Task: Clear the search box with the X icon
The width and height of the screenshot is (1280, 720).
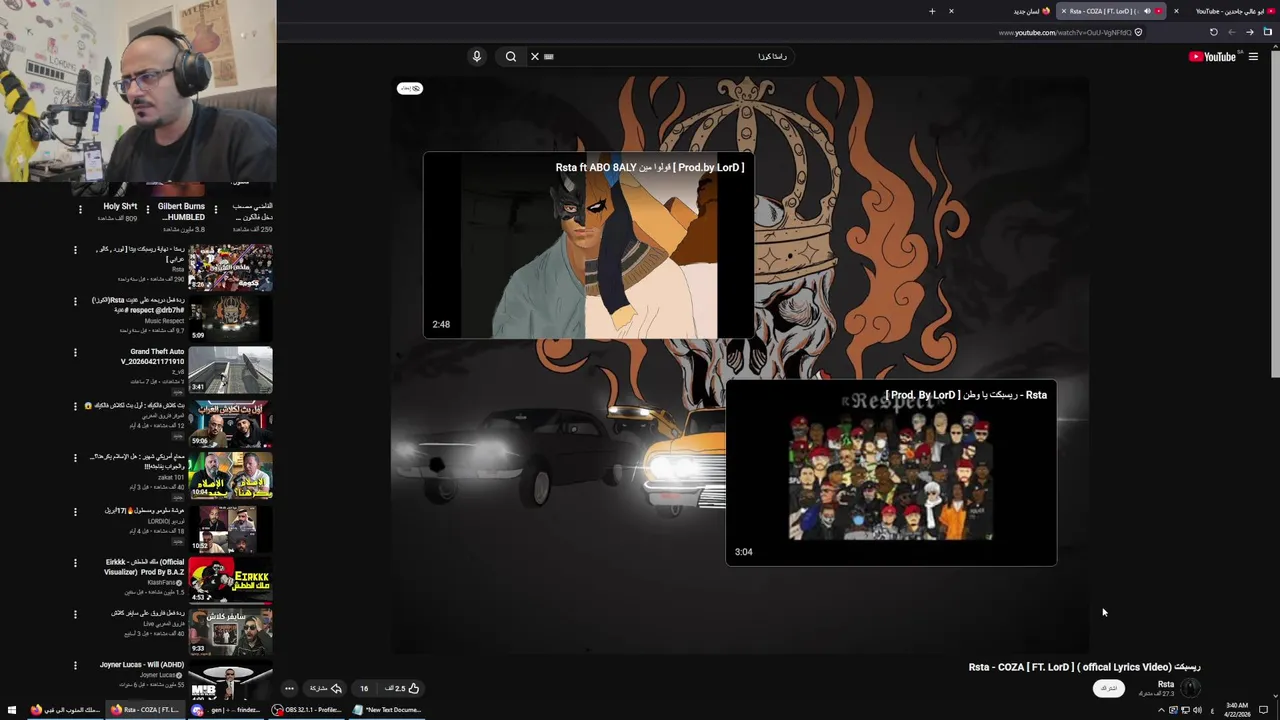Action: click(x=535, y=56)
